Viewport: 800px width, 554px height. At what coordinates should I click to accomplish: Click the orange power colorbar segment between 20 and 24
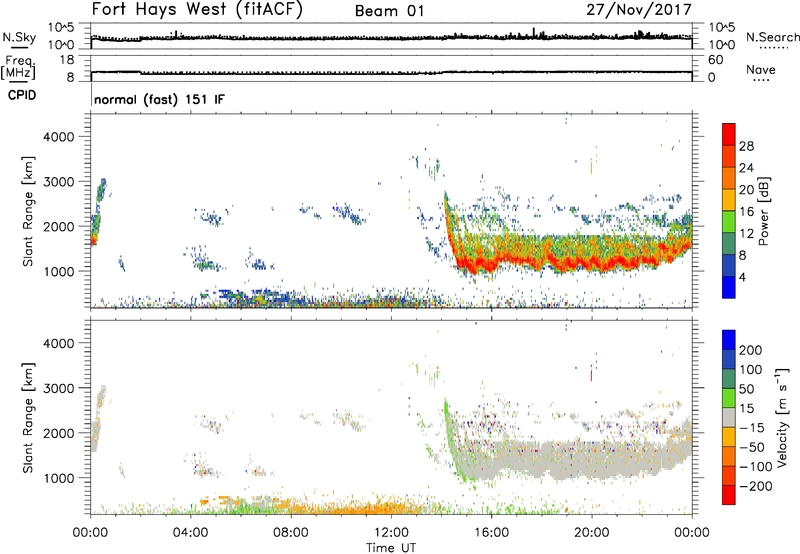[x=729, y=178]
